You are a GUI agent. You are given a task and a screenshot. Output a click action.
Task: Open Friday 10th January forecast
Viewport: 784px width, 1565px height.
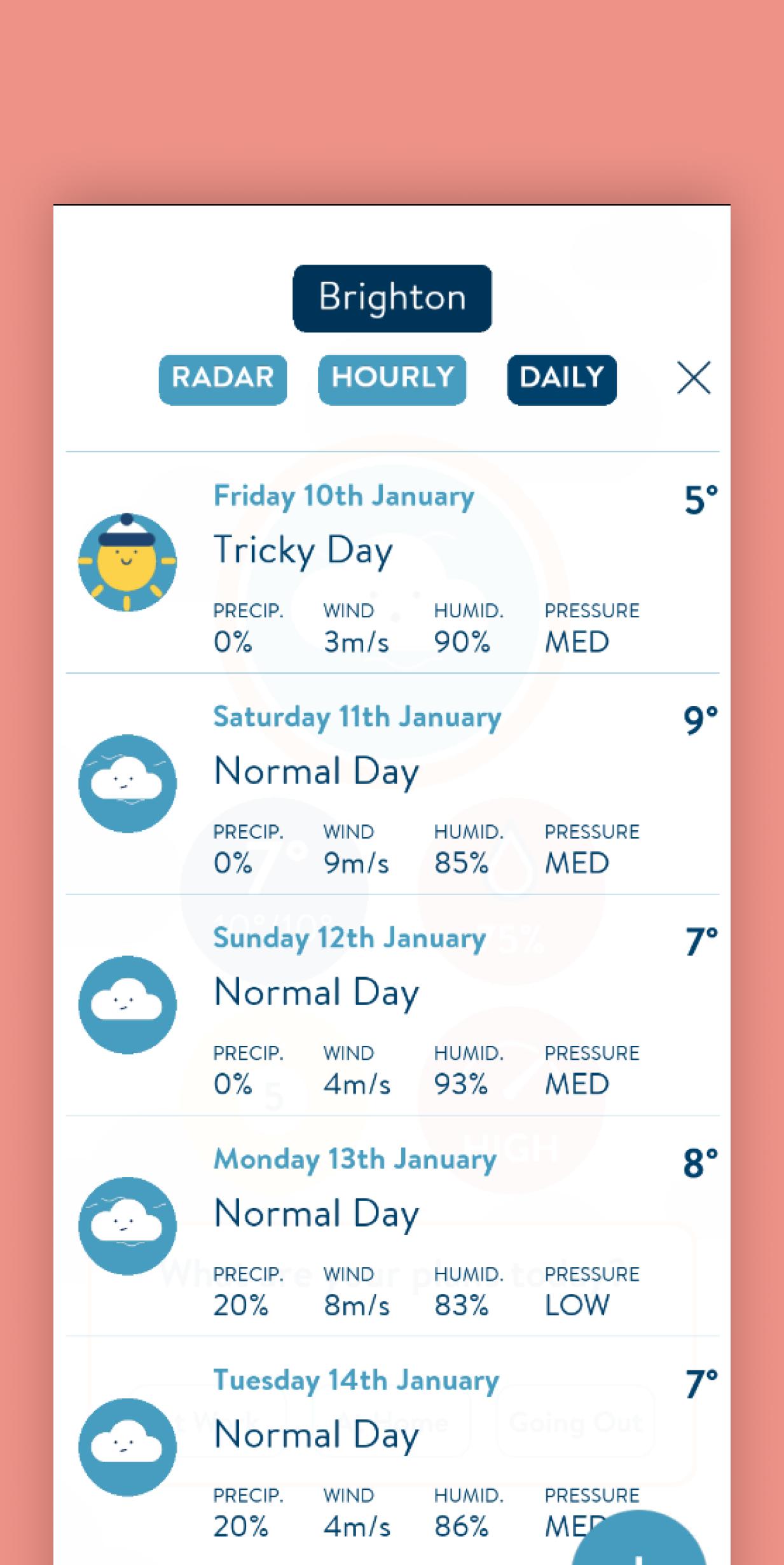[x=343, y=496]
